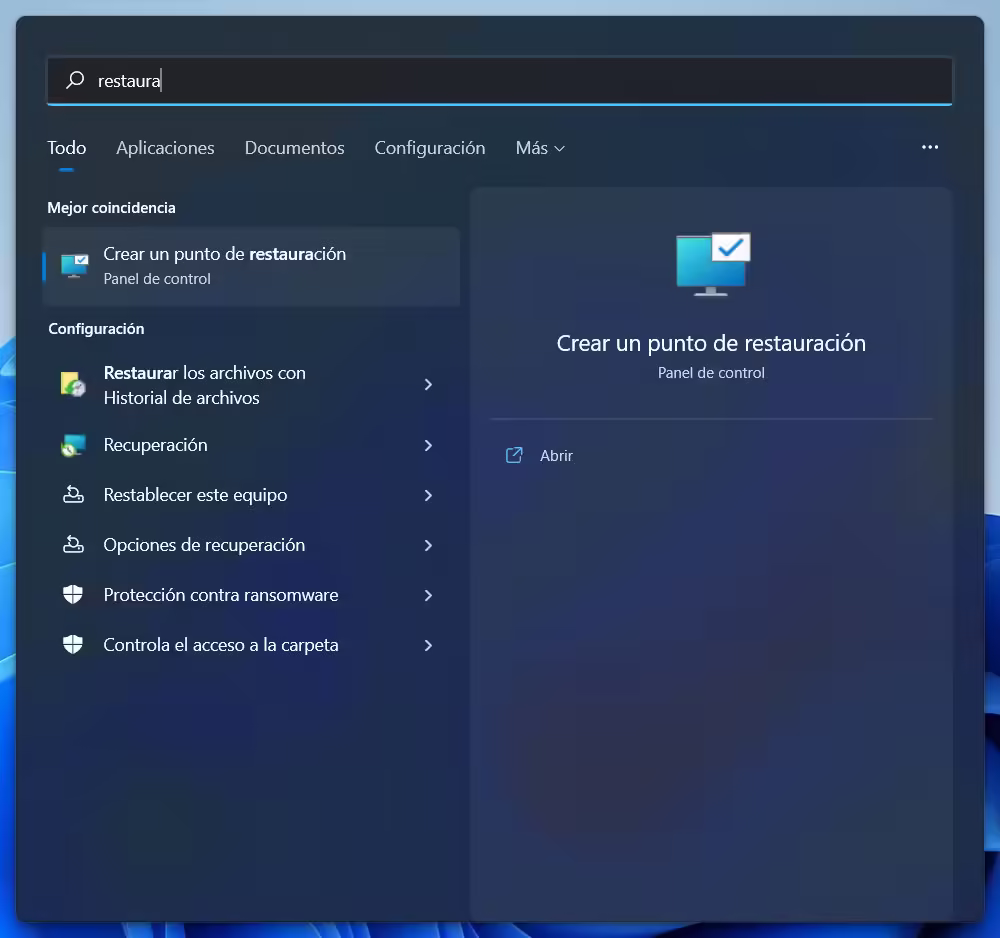
Task: Expand Restaurar los archivos chevron
Action: tap(429, 385)
